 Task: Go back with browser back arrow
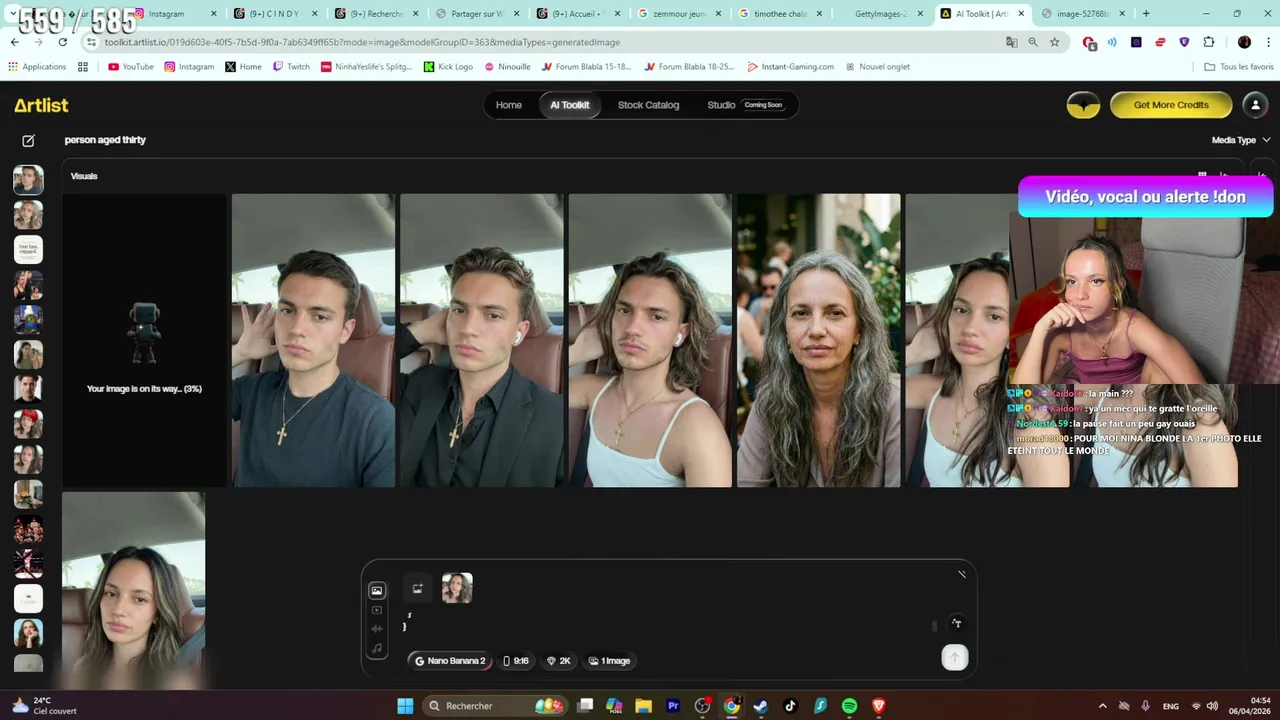[x=15, y=42]
